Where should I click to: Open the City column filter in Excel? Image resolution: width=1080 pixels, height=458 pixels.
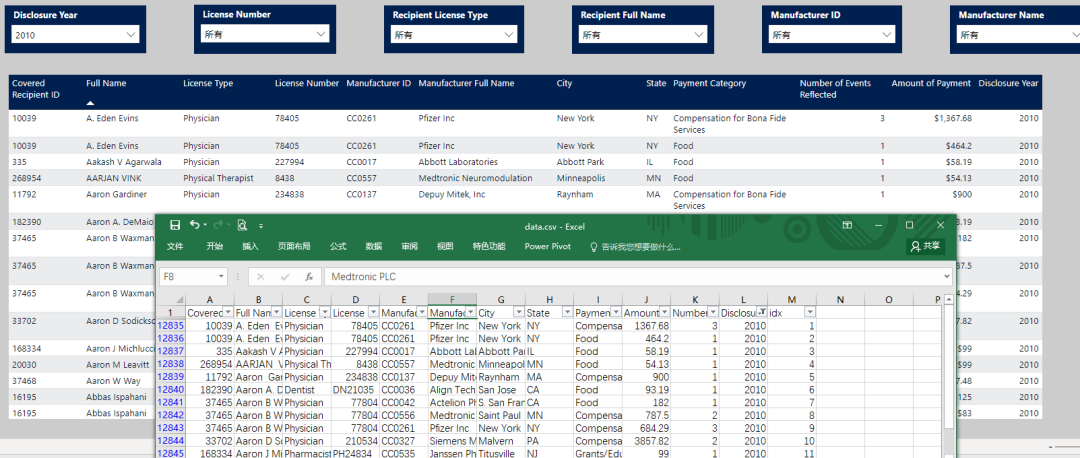pos(519,313)
